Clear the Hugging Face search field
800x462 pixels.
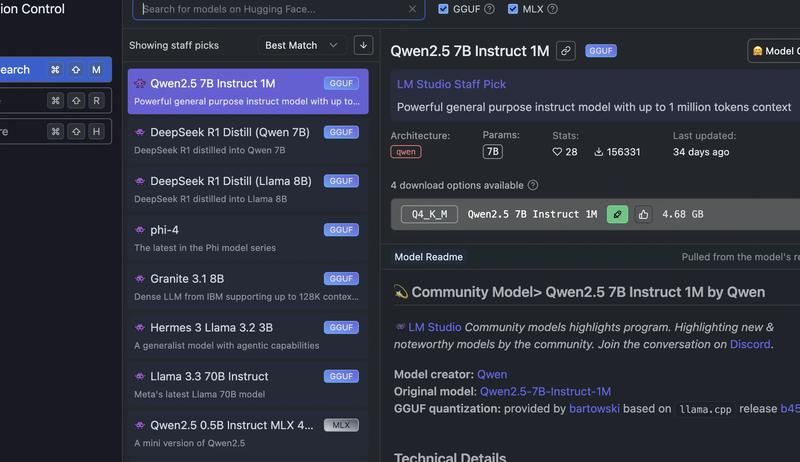pyautogui.click(x=412, y=9)
